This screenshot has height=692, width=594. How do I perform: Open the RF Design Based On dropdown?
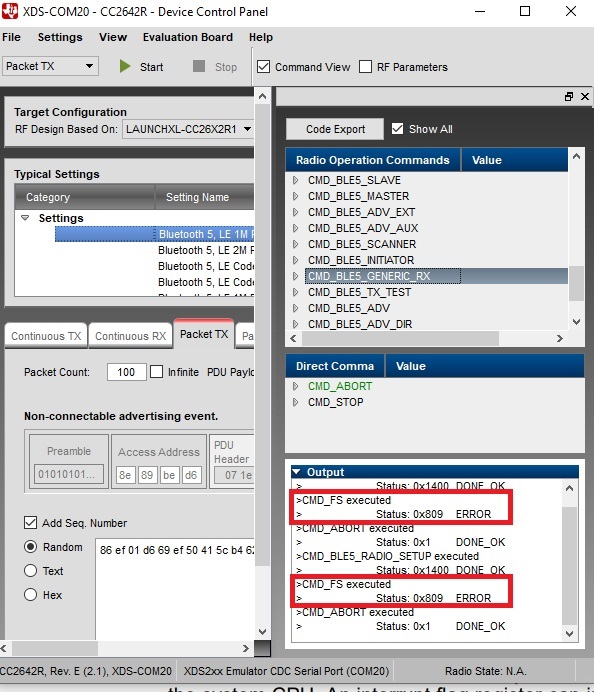[188, 129]
